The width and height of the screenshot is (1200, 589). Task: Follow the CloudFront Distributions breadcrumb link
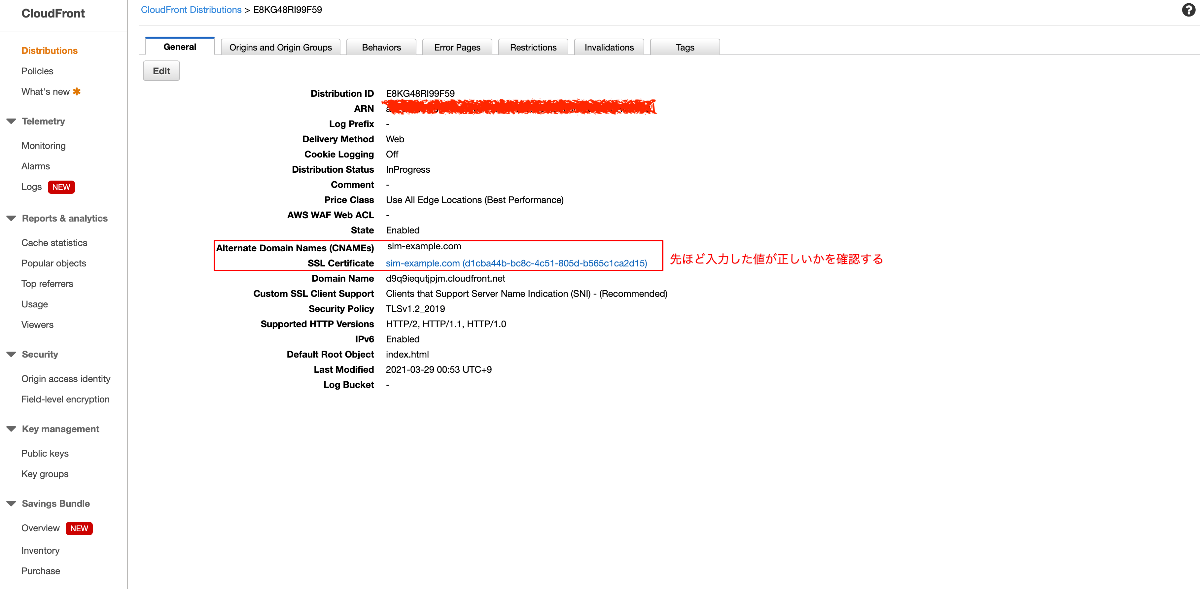(191, 10)
